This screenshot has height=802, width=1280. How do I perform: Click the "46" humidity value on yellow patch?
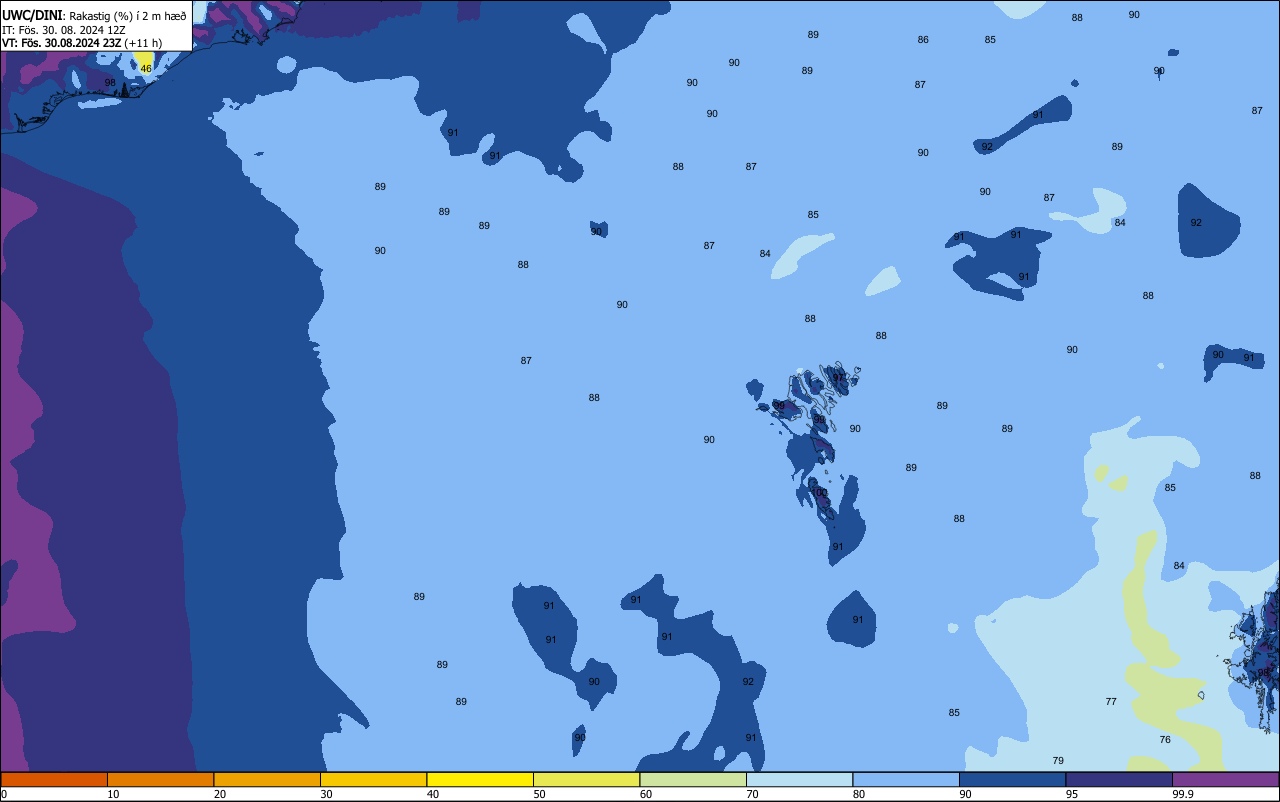click(x=146, y=68)
